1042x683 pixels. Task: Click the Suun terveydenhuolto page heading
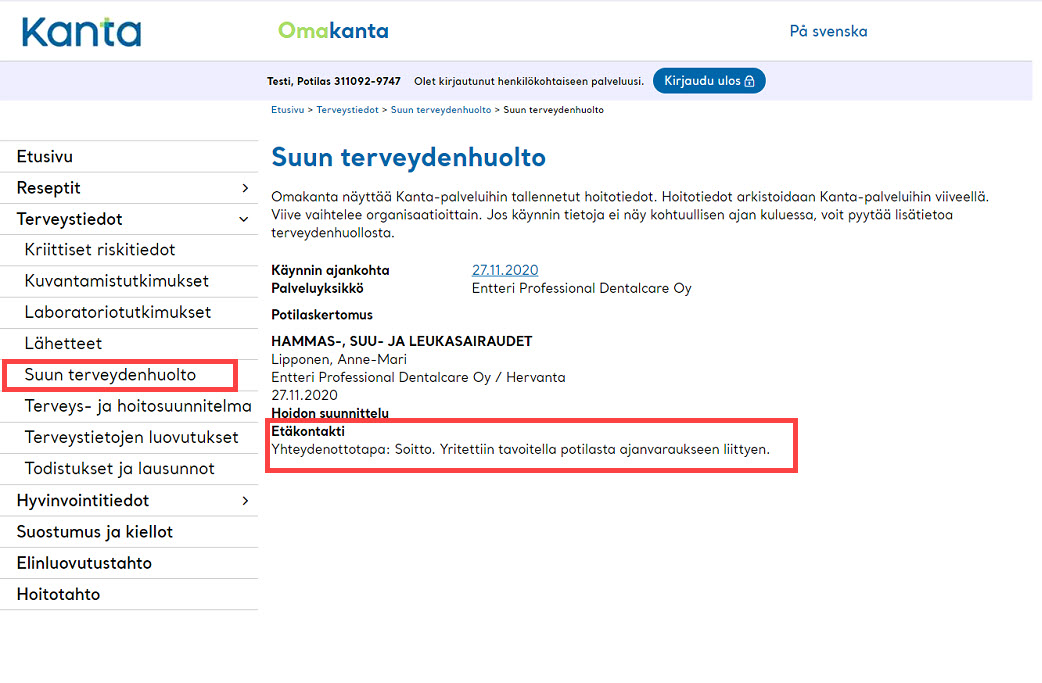(408, 157)
